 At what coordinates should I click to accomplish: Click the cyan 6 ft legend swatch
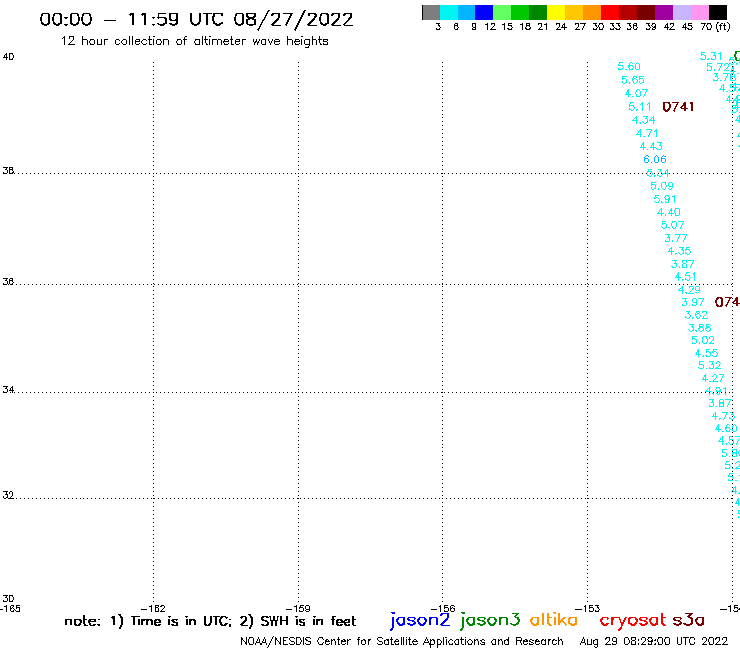[x=449, y=12]
